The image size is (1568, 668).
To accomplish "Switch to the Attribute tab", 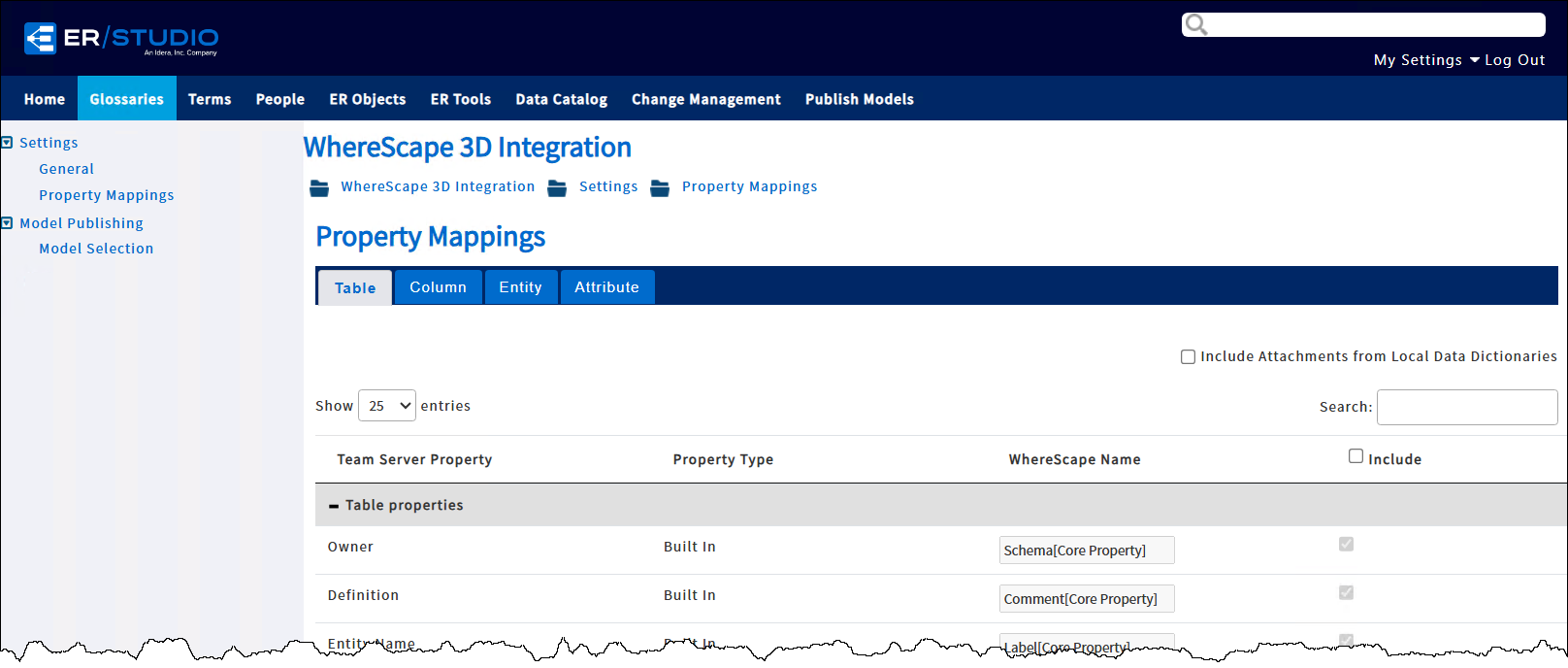I will [607, 287].
